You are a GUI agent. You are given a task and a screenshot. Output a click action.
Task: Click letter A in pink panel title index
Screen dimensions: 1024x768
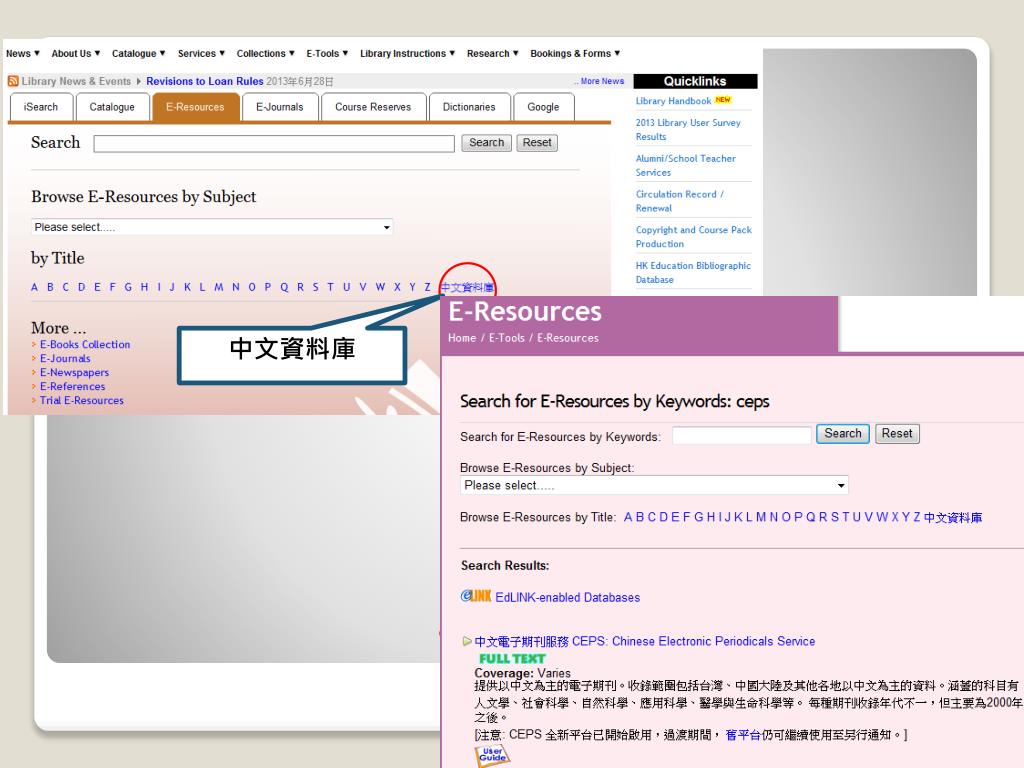pyautogui.click(x=628, y=517)
